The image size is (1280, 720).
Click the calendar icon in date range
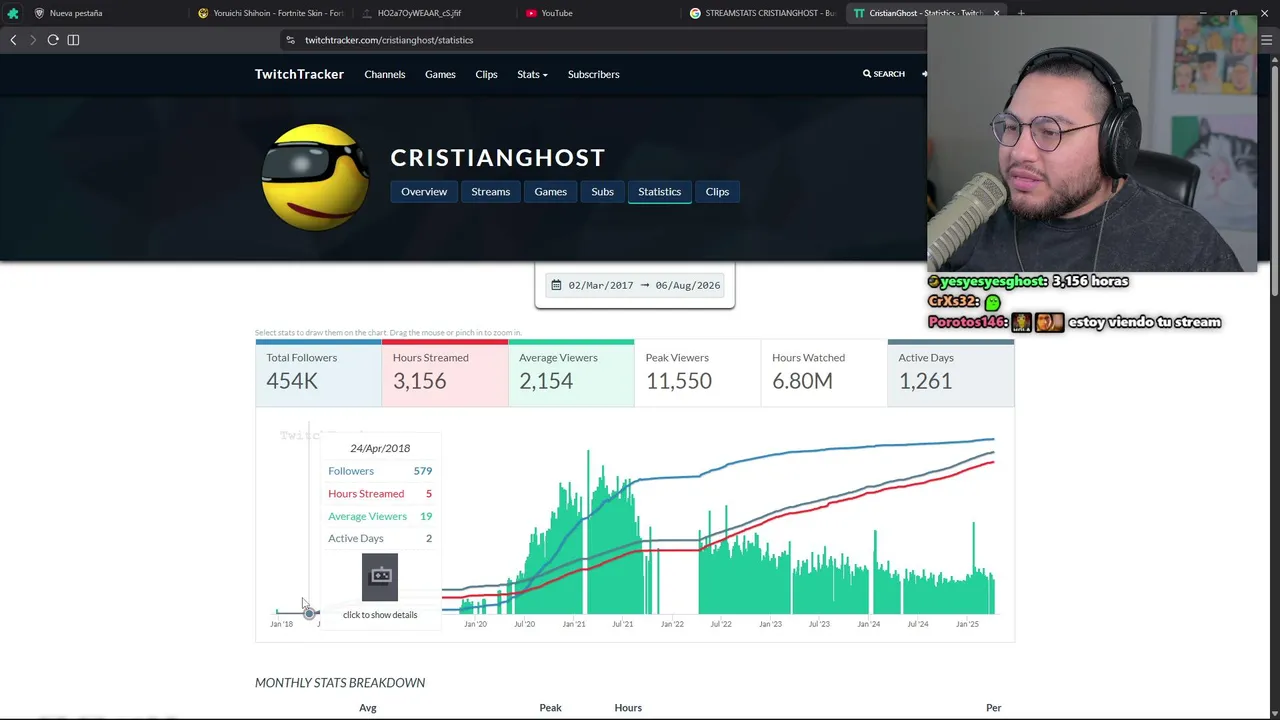coord(556,285)
